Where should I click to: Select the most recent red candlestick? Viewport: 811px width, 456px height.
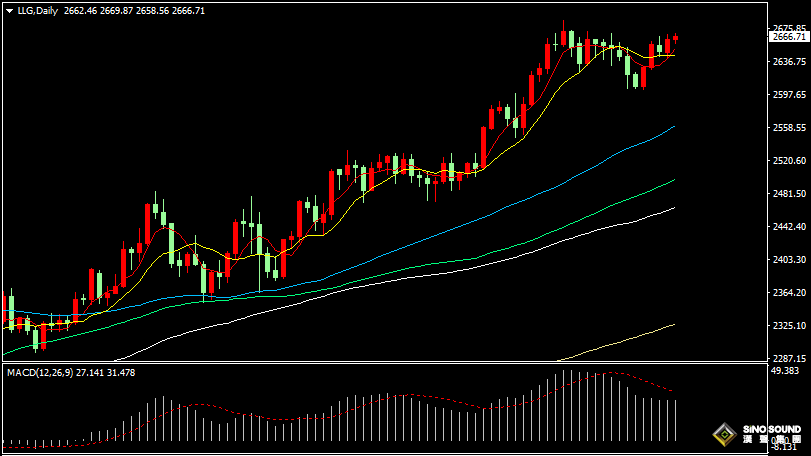675,38
